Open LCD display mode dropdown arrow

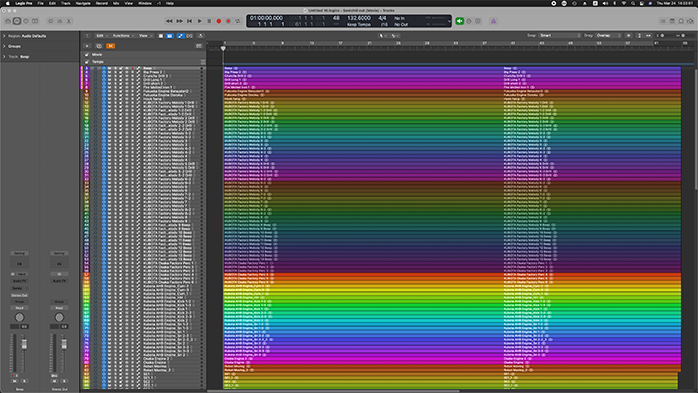[x=449, y=21]
